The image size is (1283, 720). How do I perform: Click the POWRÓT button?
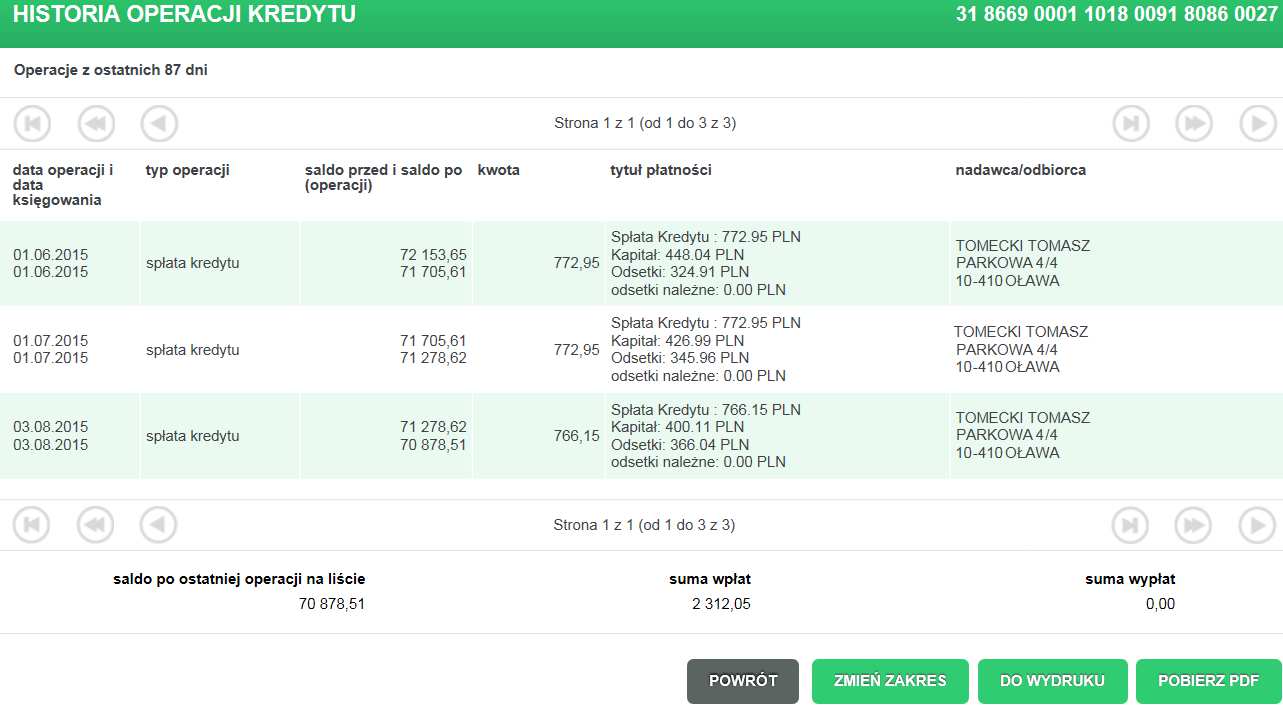743,681
